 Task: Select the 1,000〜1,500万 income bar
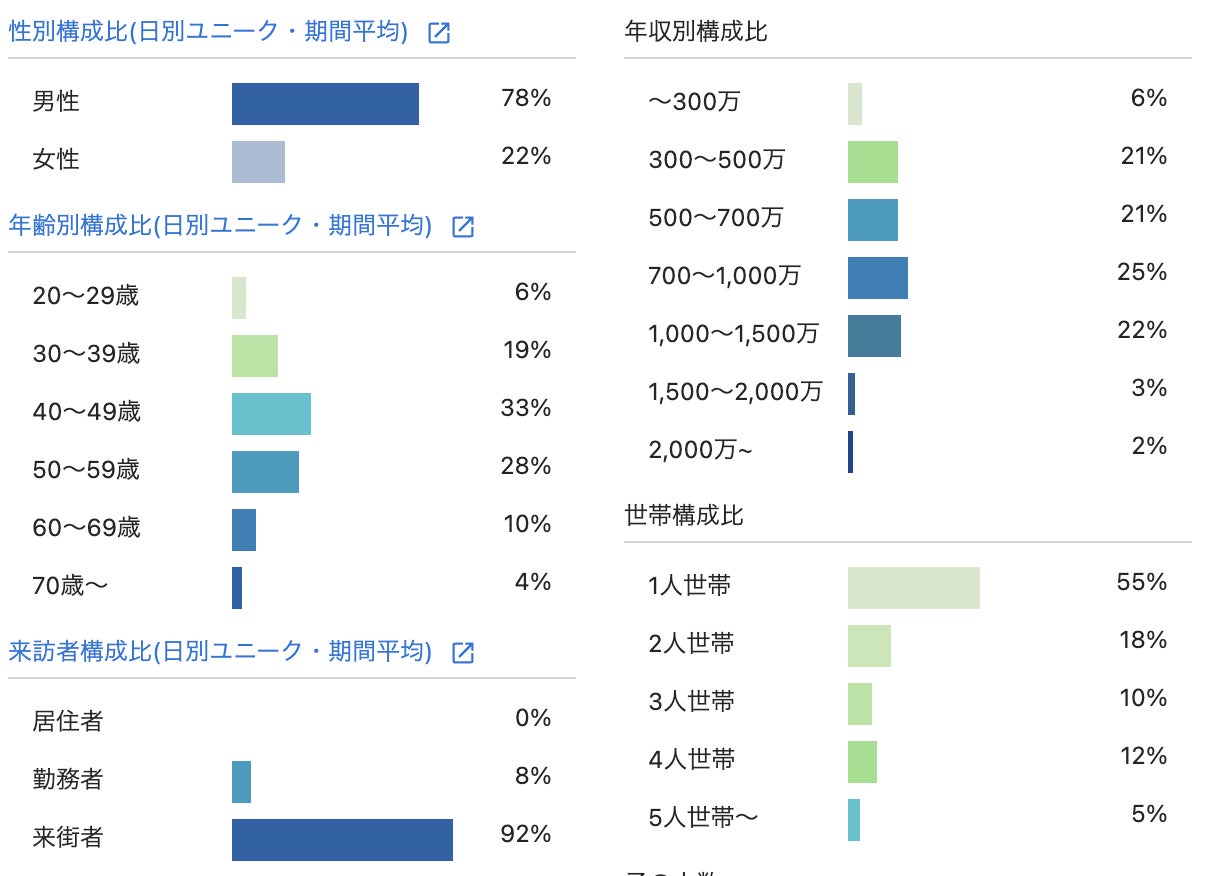coord(874,336)
